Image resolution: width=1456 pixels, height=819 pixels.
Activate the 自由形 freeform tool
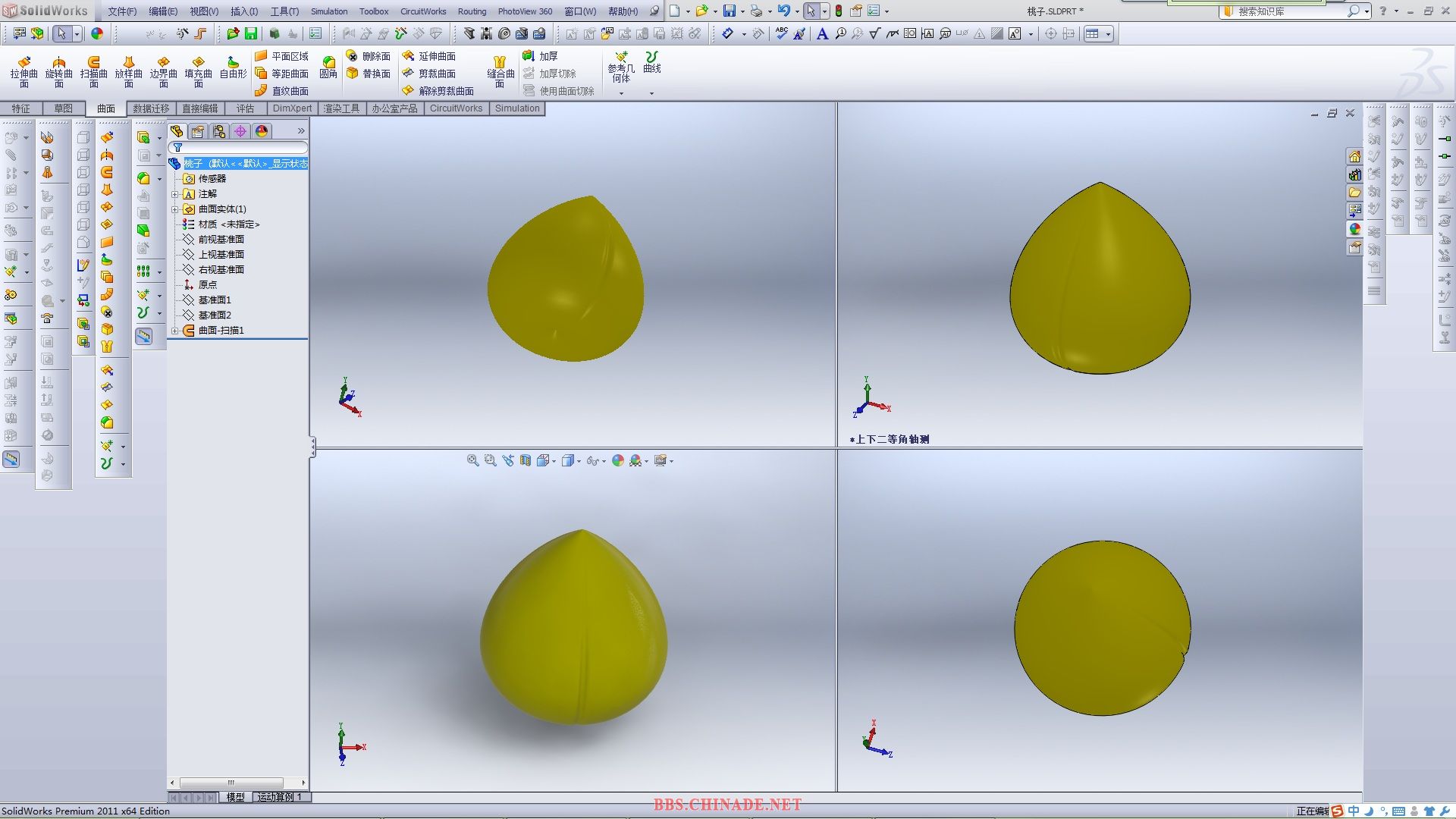(x=233, y=67)
